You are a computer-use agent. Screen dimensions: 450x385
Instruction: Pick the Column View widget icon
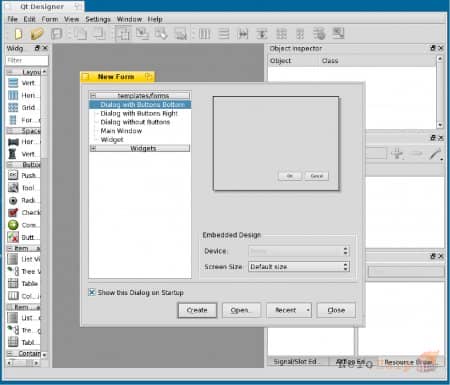pos(13,296)
